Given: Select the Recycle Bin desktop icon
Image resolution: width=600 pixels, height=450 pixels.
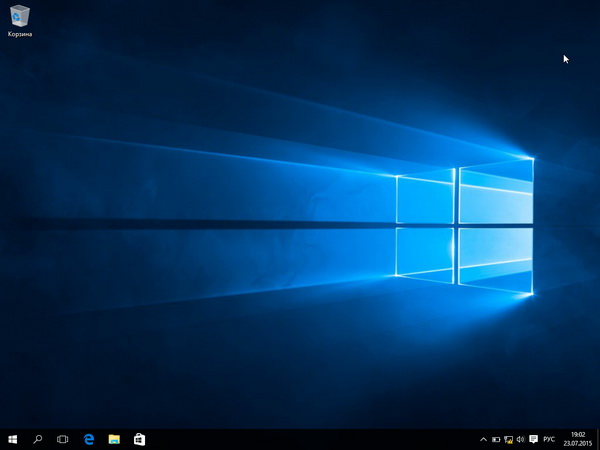Looking at the screenshot, I should 19,15.
